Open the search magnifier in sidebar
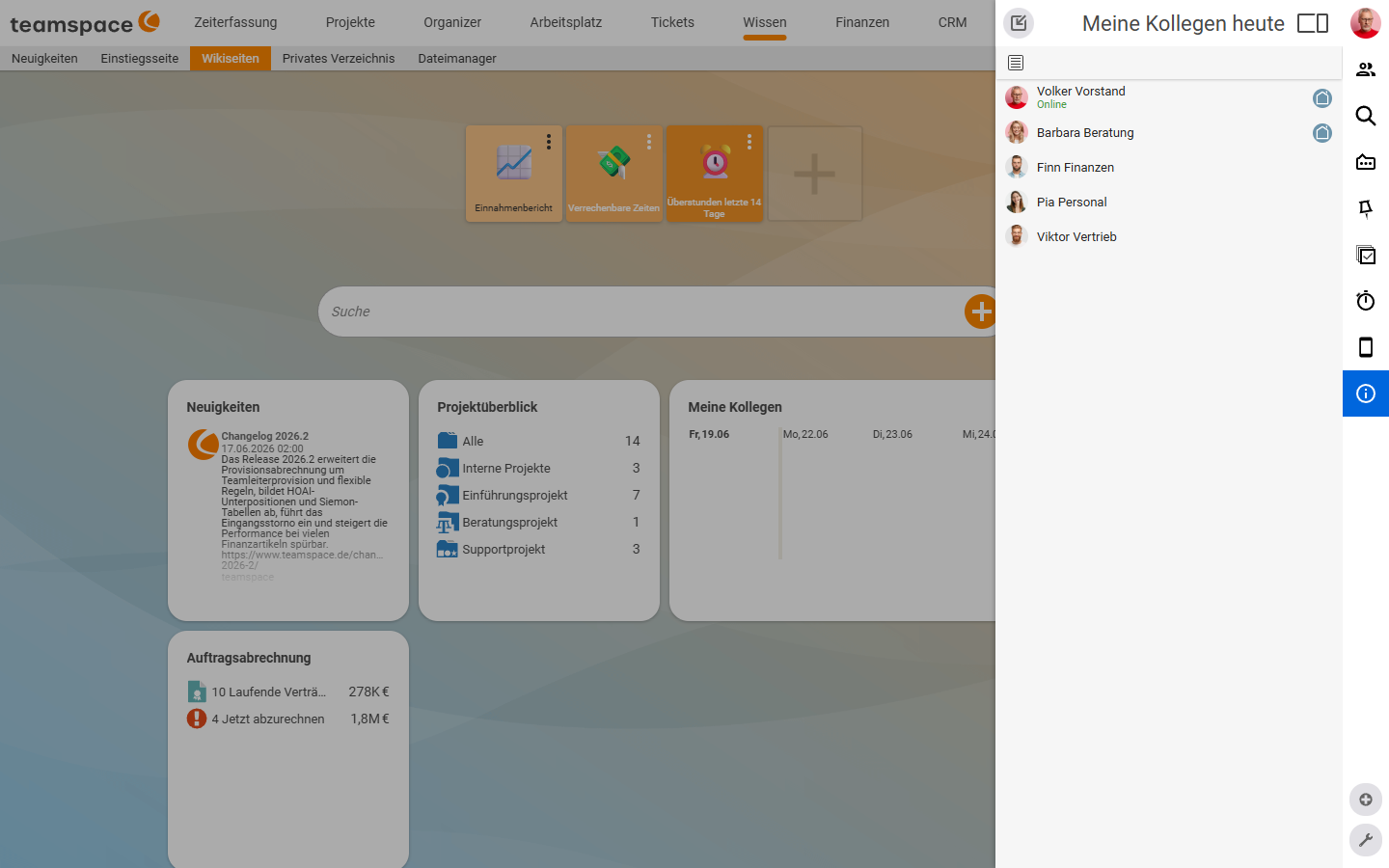This screenshot has width=1389, height=868. click(x=1366, y=116)
